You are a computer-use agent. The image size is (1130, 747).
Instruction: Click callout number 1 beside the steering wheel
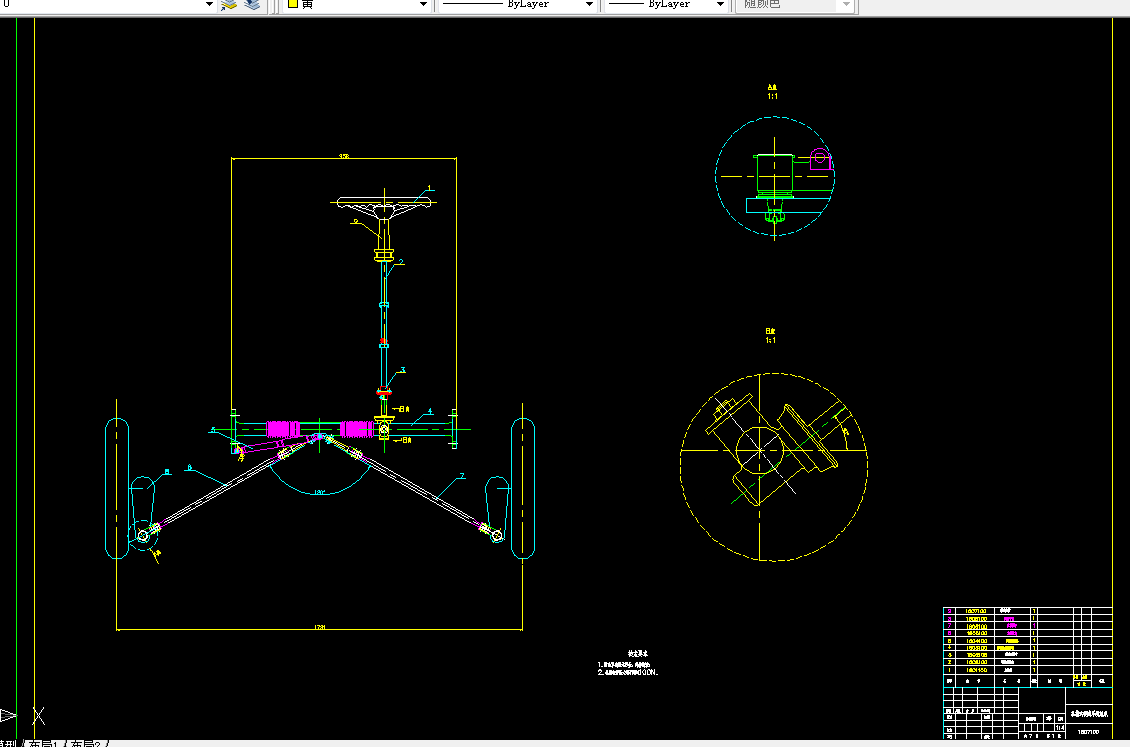click(x=430, y=189)
